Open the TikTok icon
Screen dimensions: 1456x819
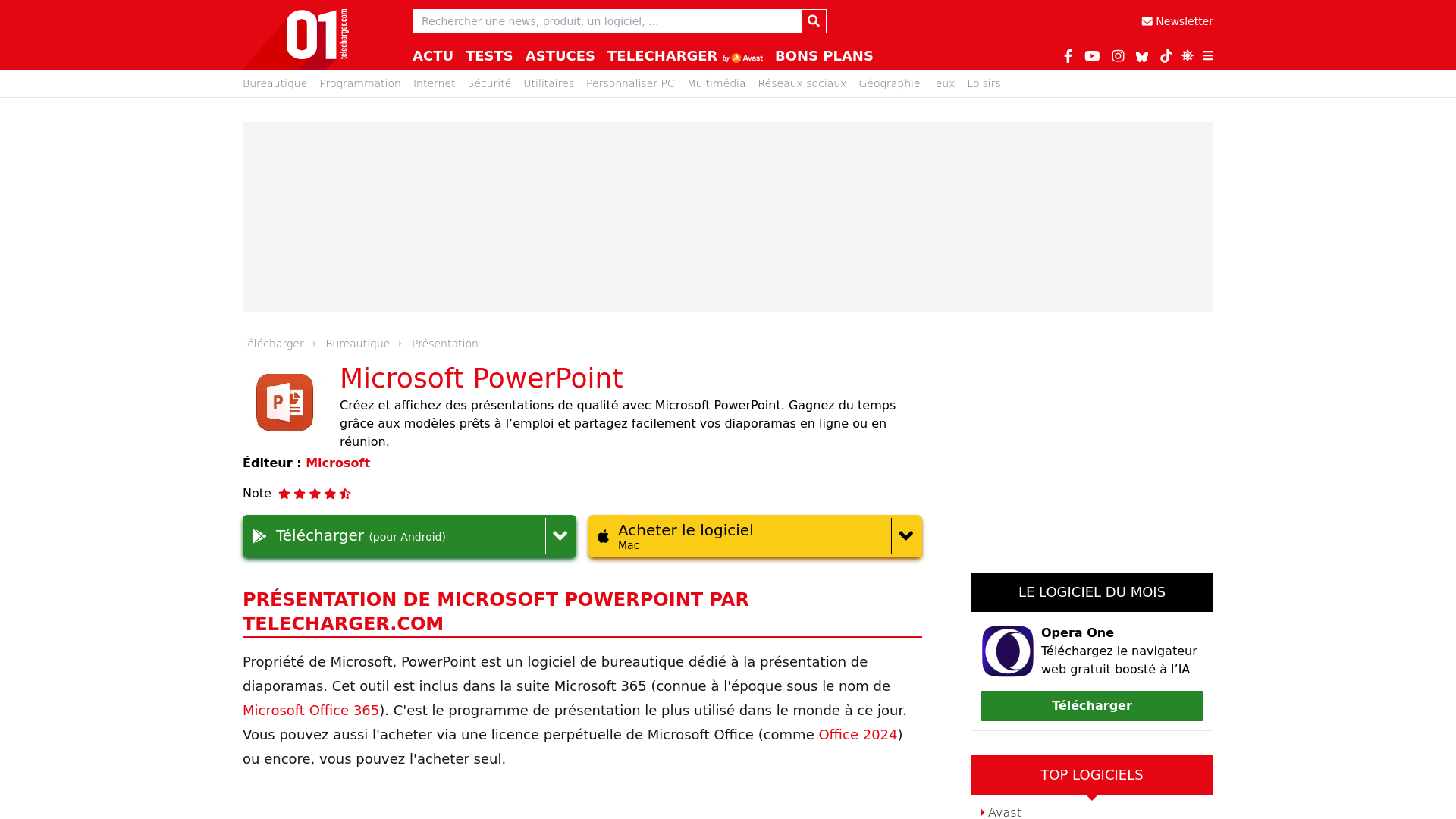pyautogui.click(x=1166, y=56)
